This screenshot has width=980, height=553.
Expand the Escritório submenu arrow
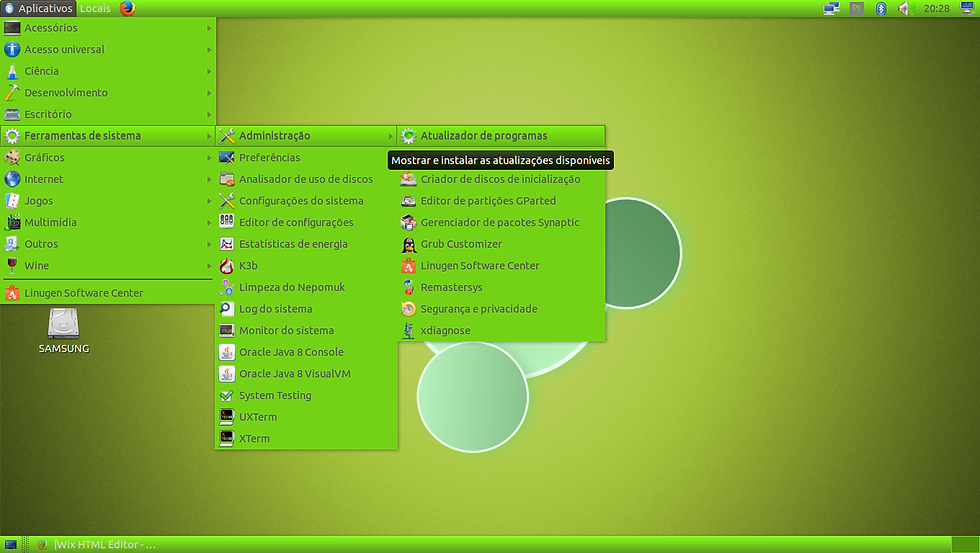point(209,114)
